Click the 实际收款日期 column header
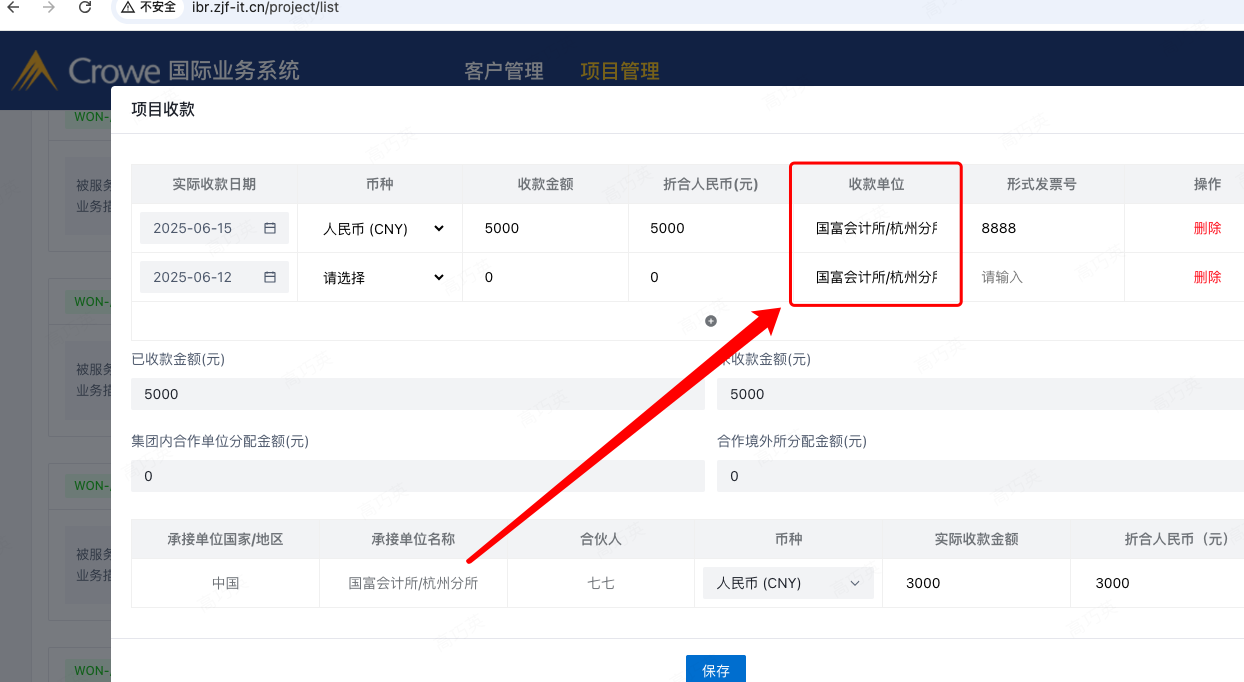The image size is (1244, 682). (x=214, y=184)
